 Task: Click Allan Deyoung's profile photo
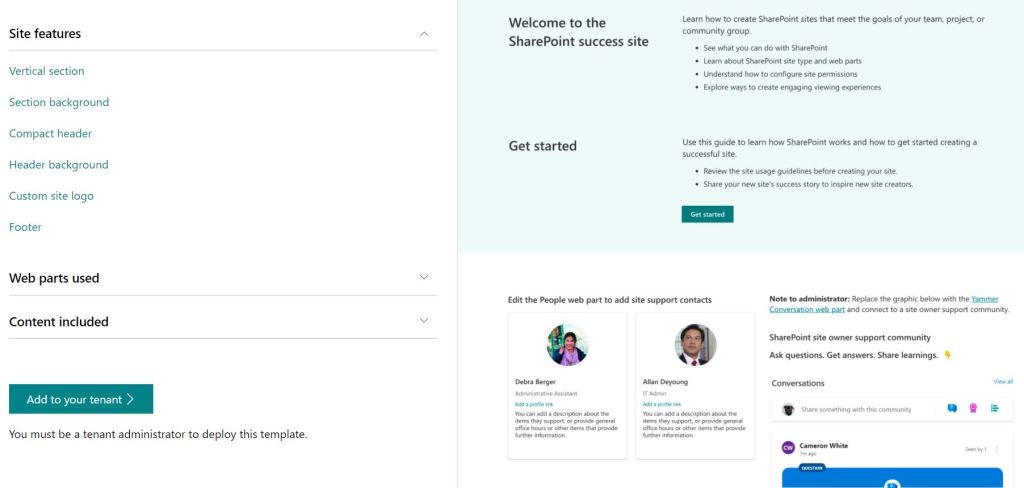click(x=695, y=345)
